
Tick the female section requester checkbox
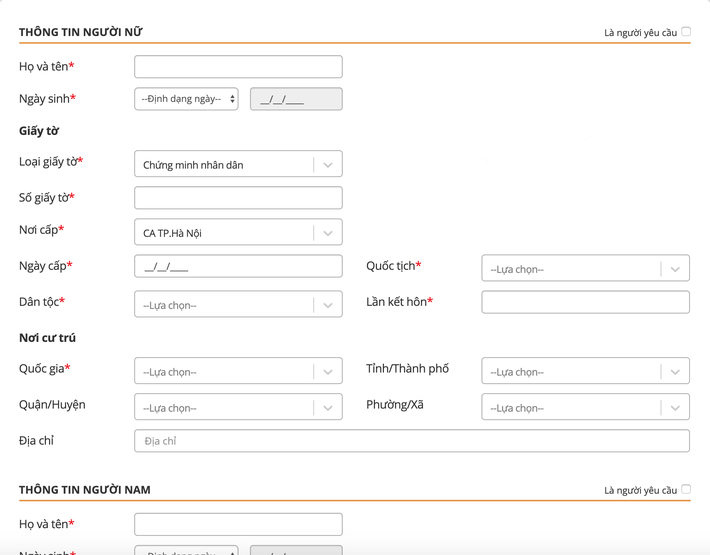pos(686,32)
